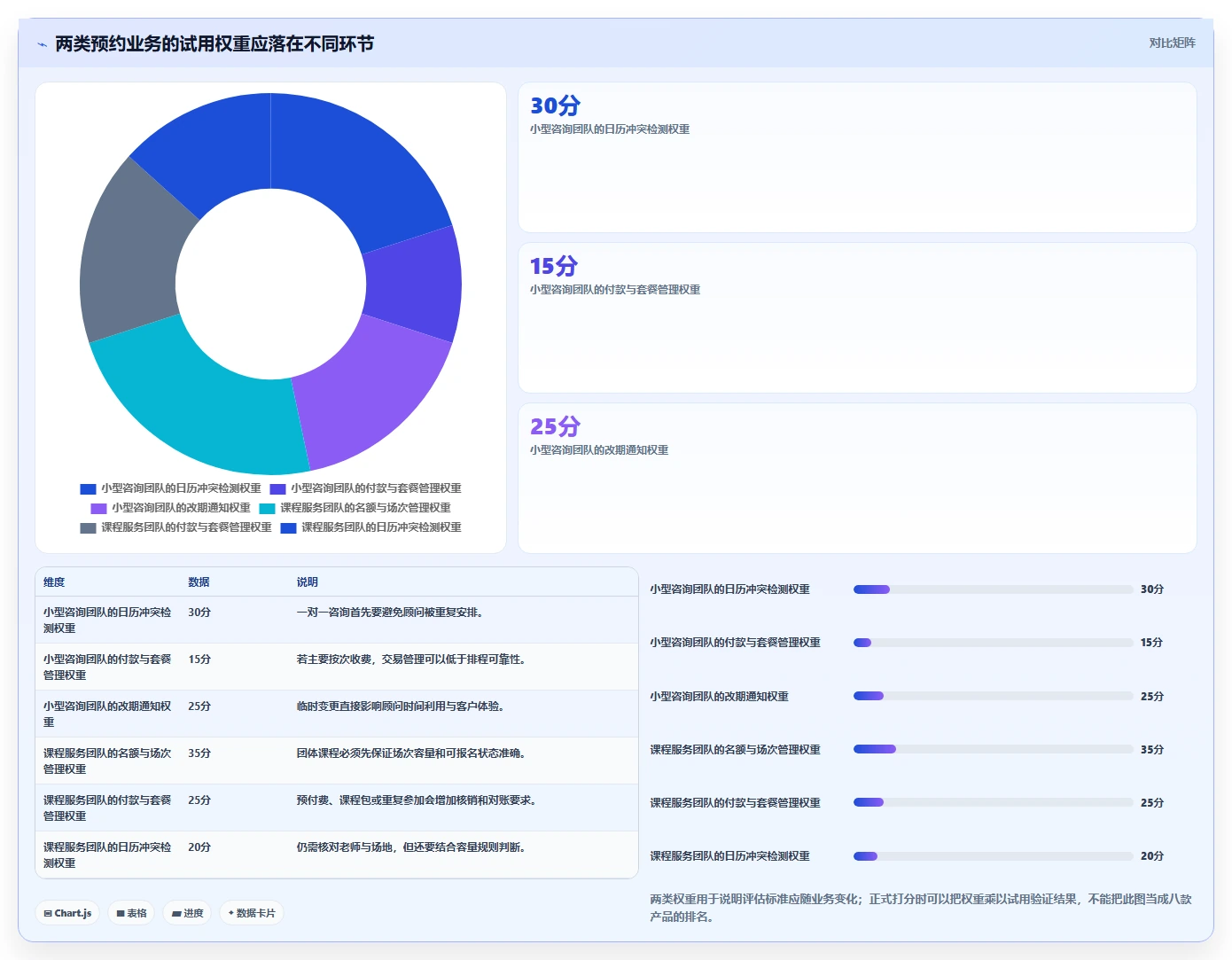Click the 对比矩阵 label in header
The image size is (1232, 960).
point(1172,43)
